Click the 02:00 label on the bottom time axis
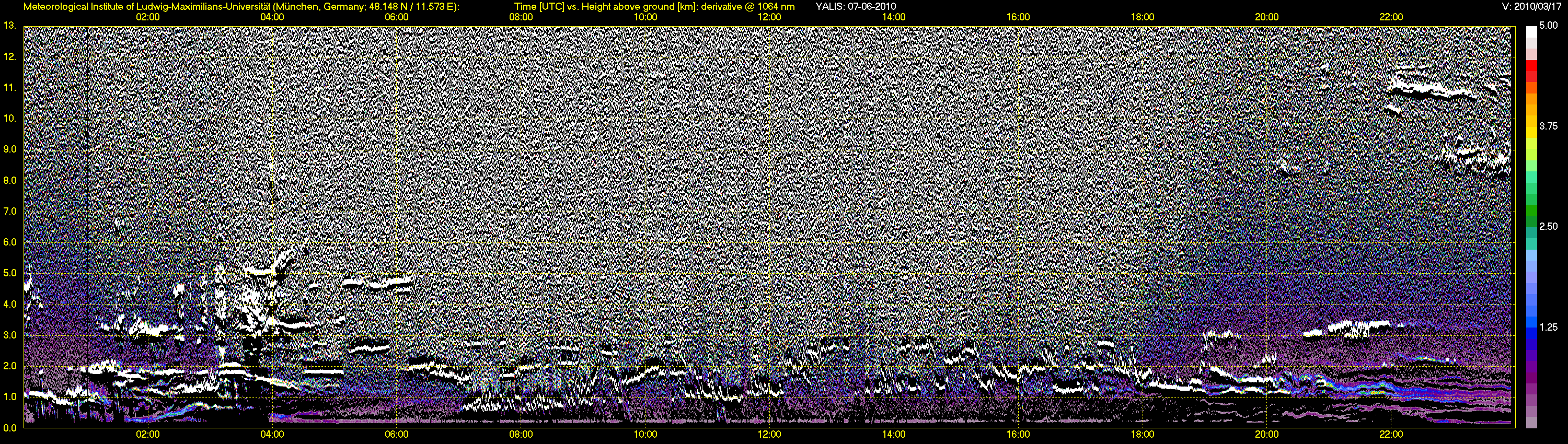The width and height of the screenshot is (1568, 444). click(x=147, y=434)
